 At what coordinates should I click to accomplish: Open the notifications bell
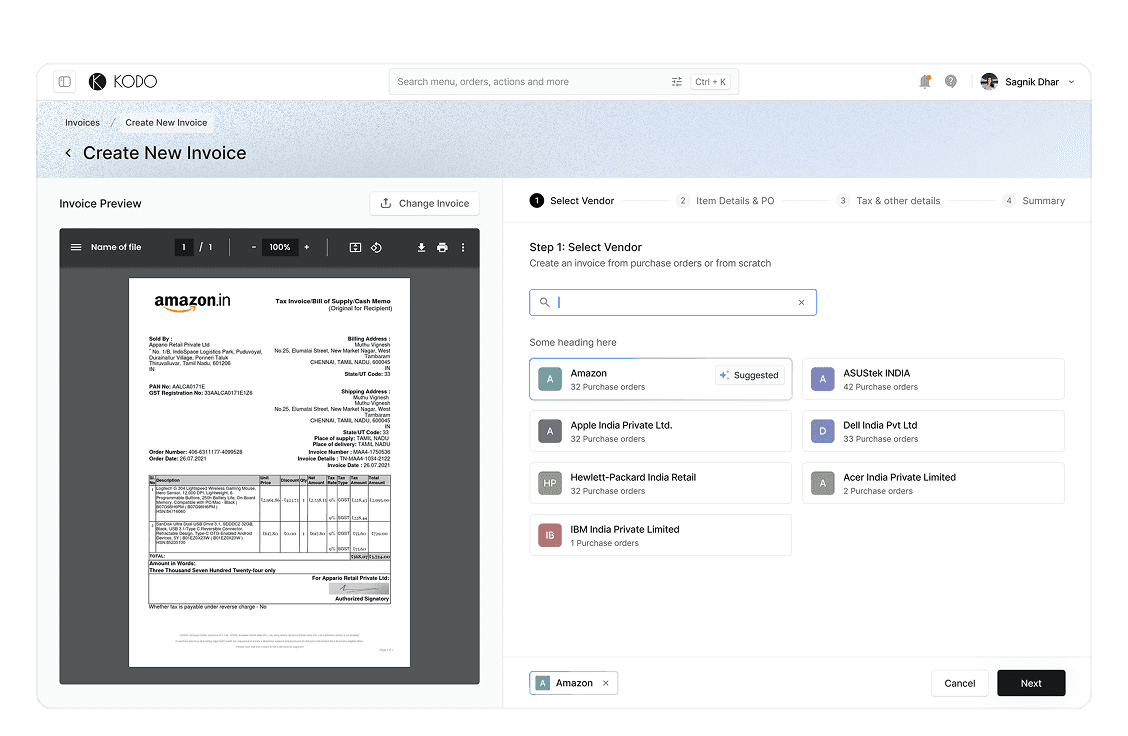925,82
